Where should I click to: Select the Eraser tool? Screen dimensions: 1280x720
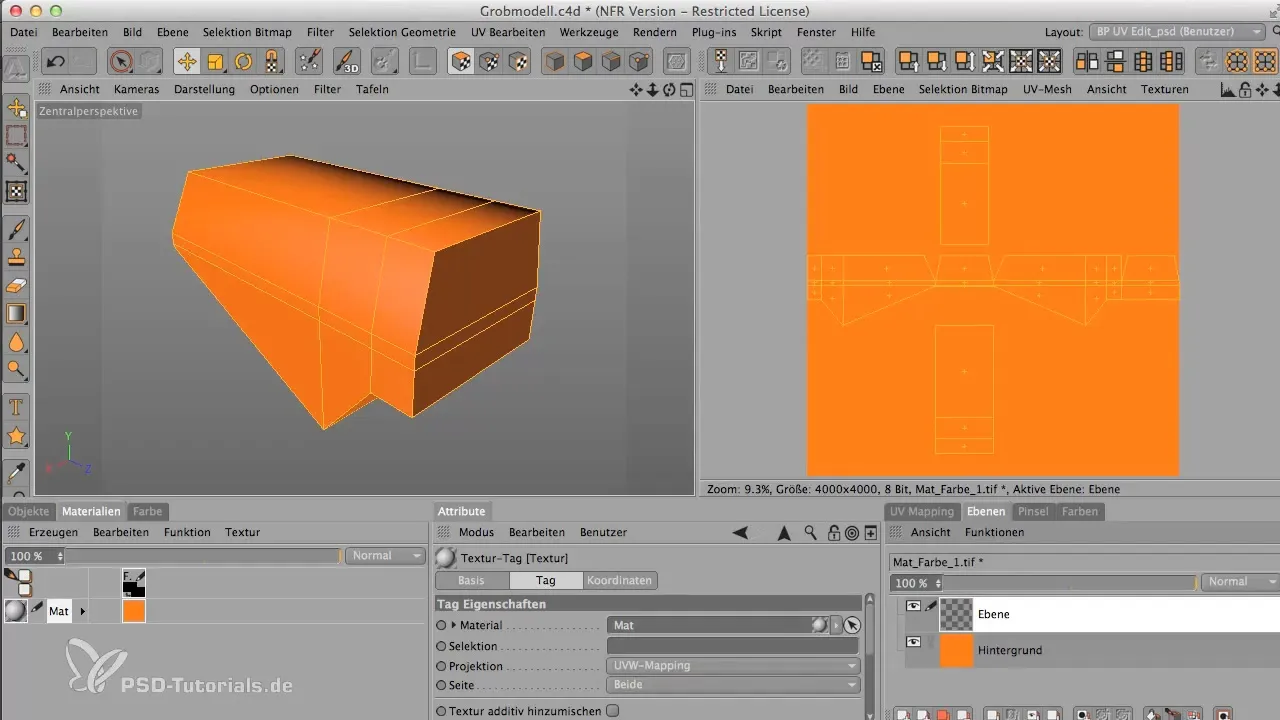(16, 286)
